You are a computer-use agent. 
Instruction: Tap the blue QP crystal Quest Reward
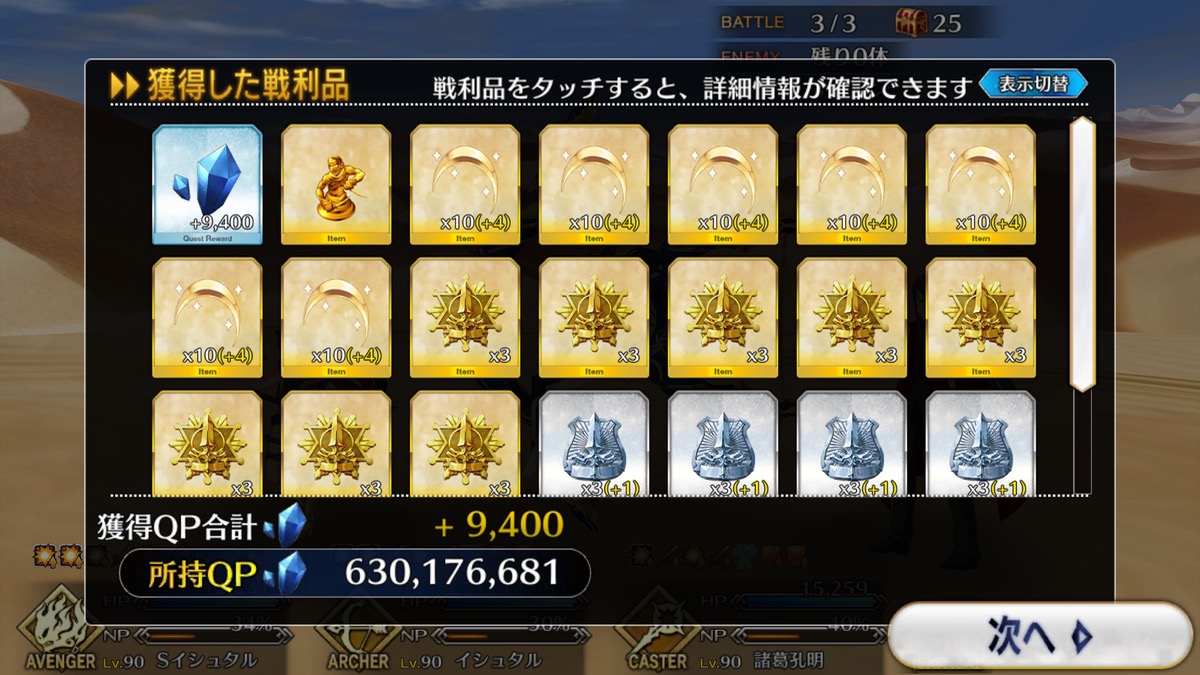pyautogui.click(x=207, y=185)
